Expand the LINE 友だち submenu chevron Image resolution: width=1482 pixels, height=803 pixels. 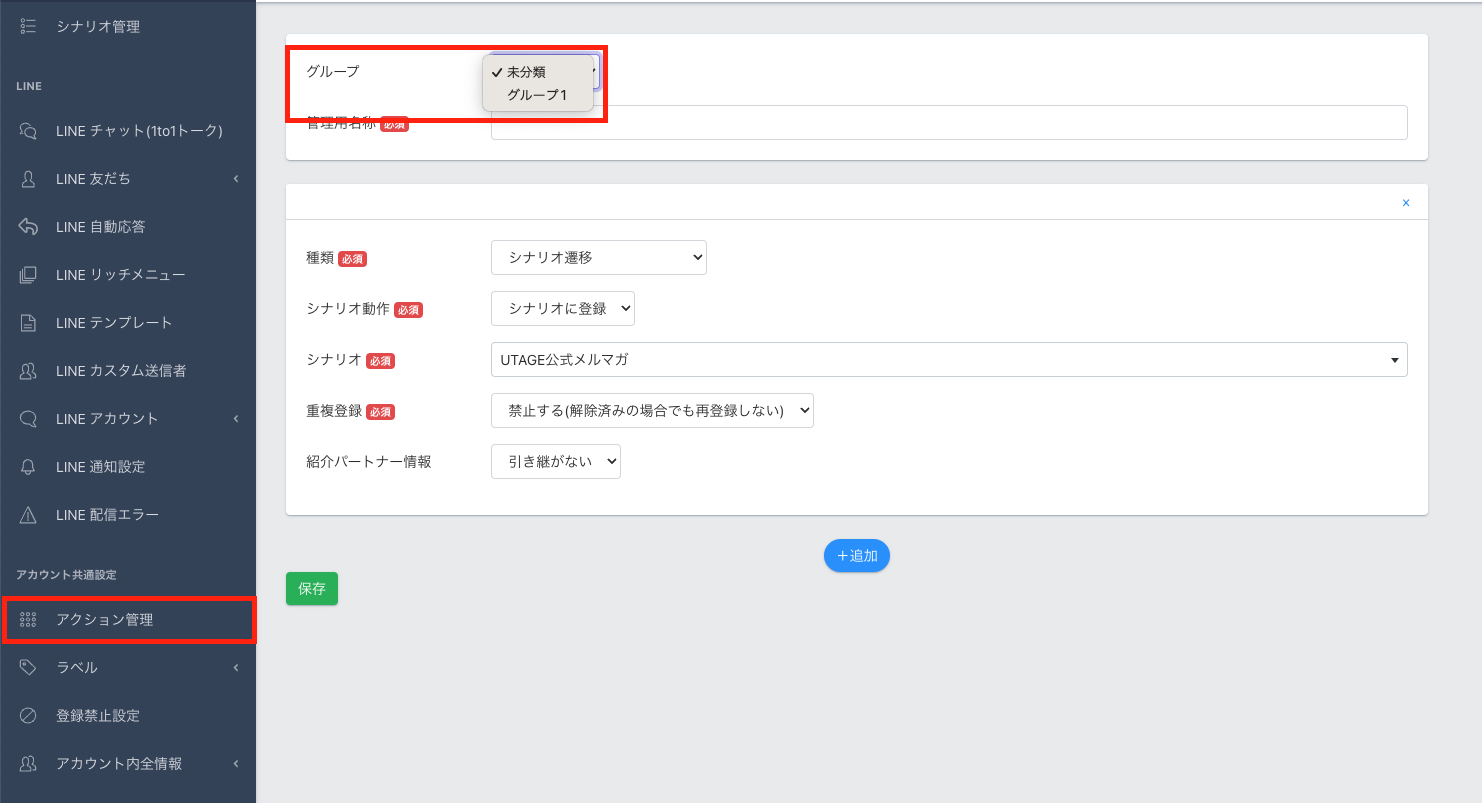236,179
